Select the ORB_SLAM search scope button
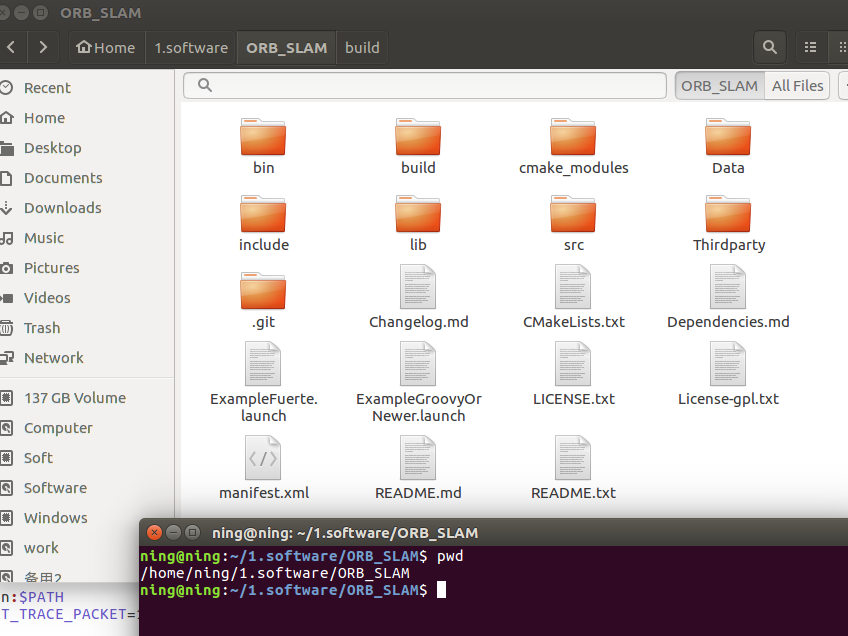Image resolution: width=848 pixels, height=636 pixels. [x=719, y=85]
